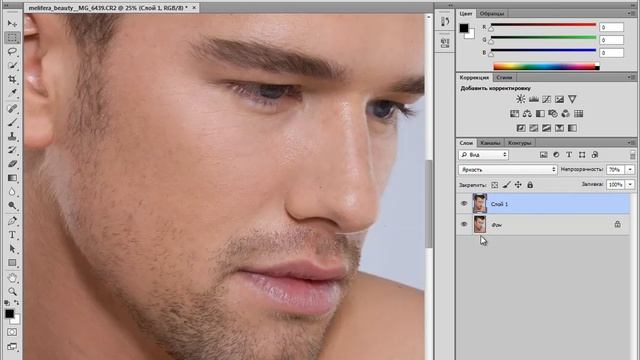Select the Move tool

[12, 24]
